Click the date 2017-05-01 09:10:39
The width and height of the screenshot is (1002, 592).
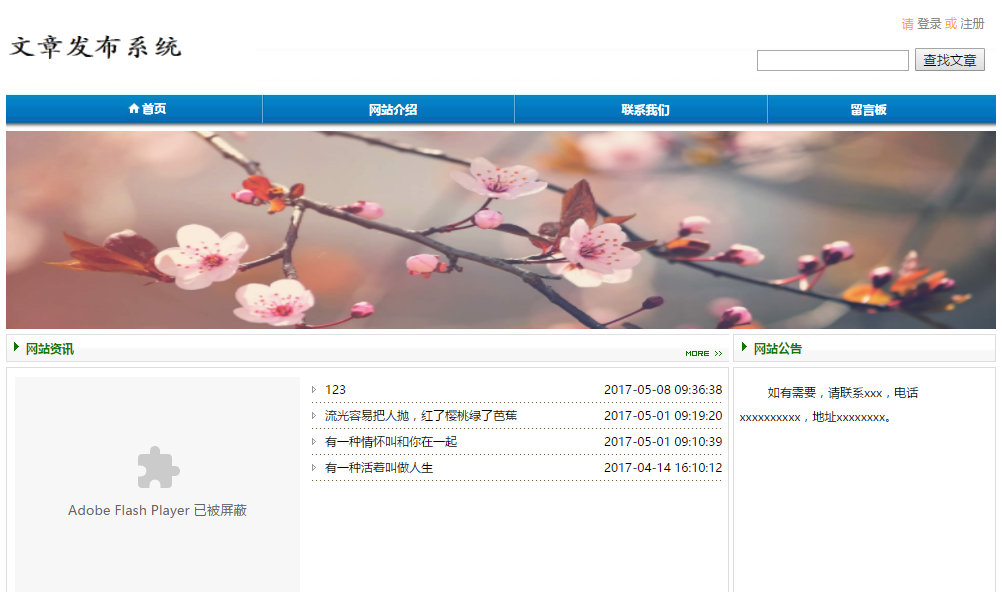[x=663, y=441]
